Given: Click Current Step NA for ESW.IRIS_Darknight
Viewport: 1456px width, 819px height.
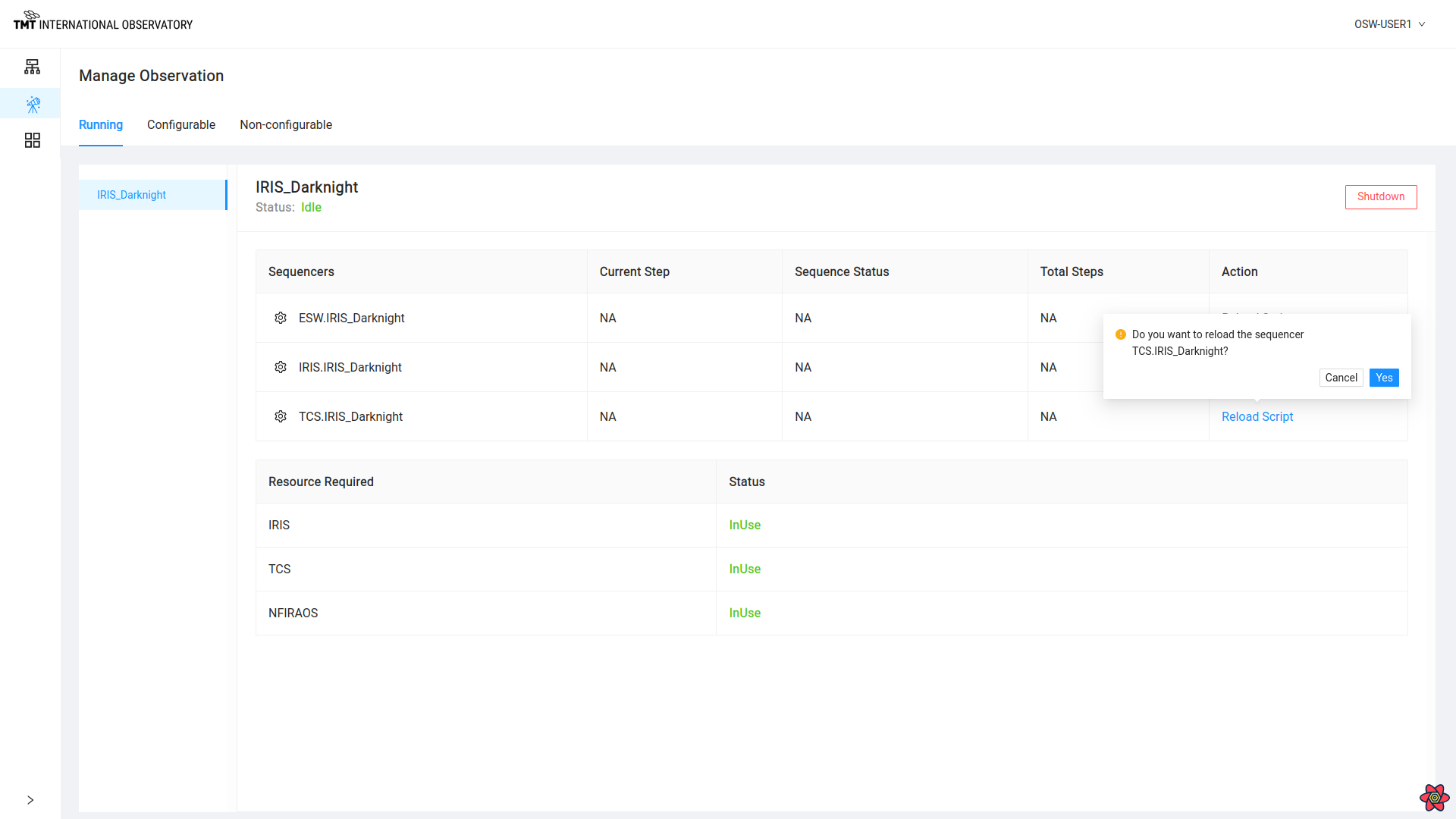Looking at the screenshot, I should [x=607, y=318].
